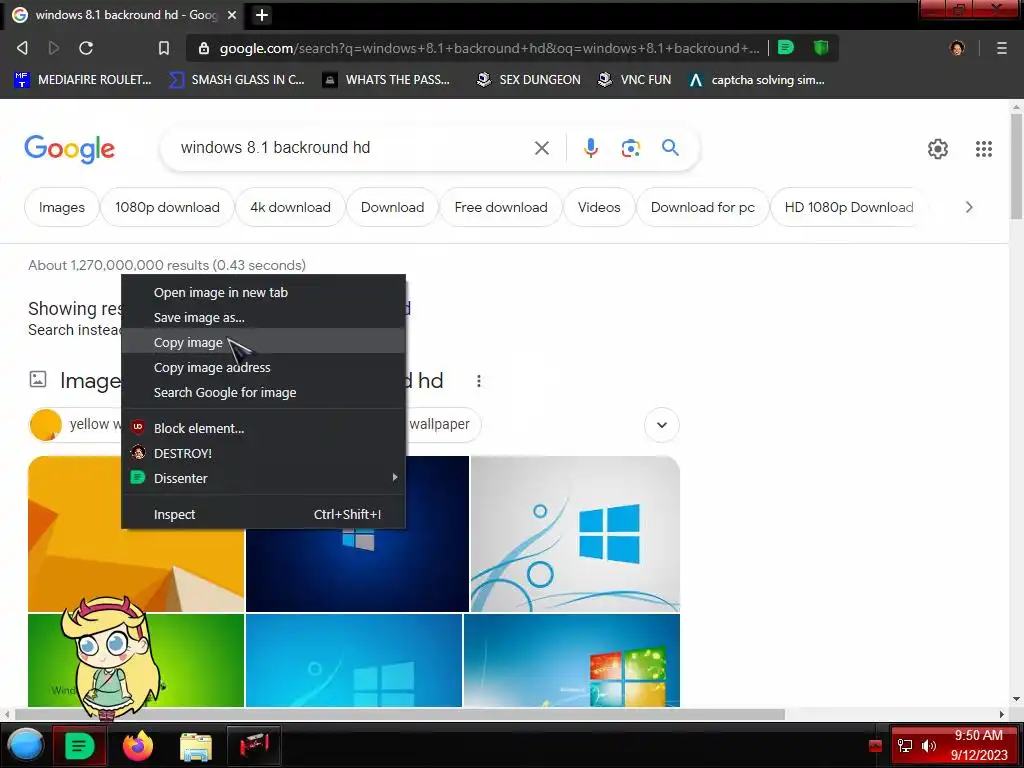
Task: Open the Dissenter extension icon in address bar
Action: tap(786, 47)
